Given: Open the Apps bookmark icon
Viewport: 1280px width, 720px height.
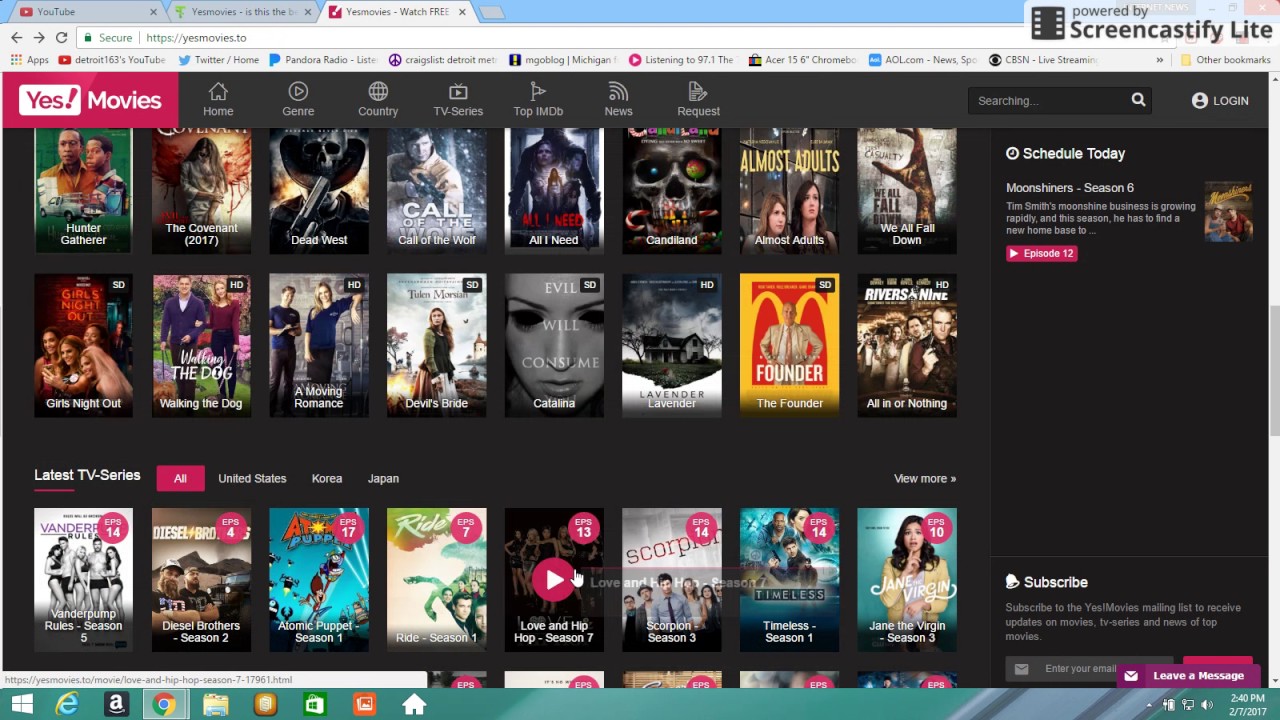Looking at the screenshot, I should tap(29, 60).
